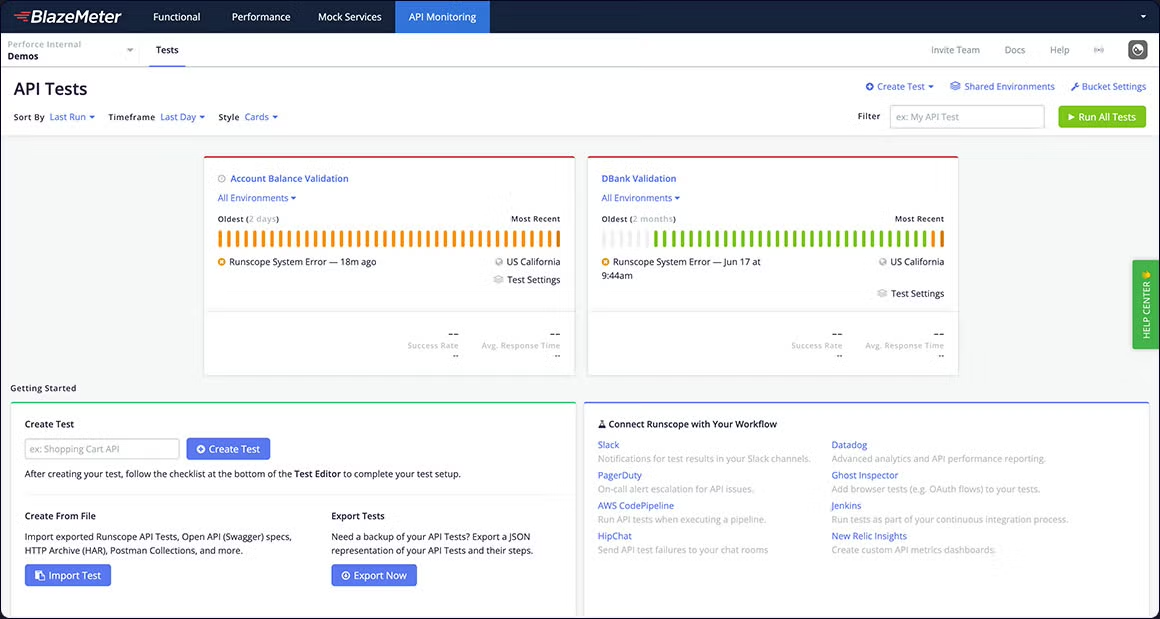Click Test Settings in DBank Validation card
Viewport: 1160px width, 619px height.
(917, 294)
